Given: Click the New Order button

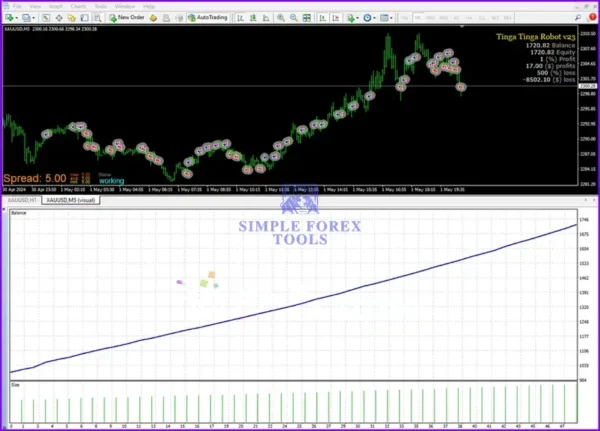Looking at the screenshot, I should tap(127, 18).
